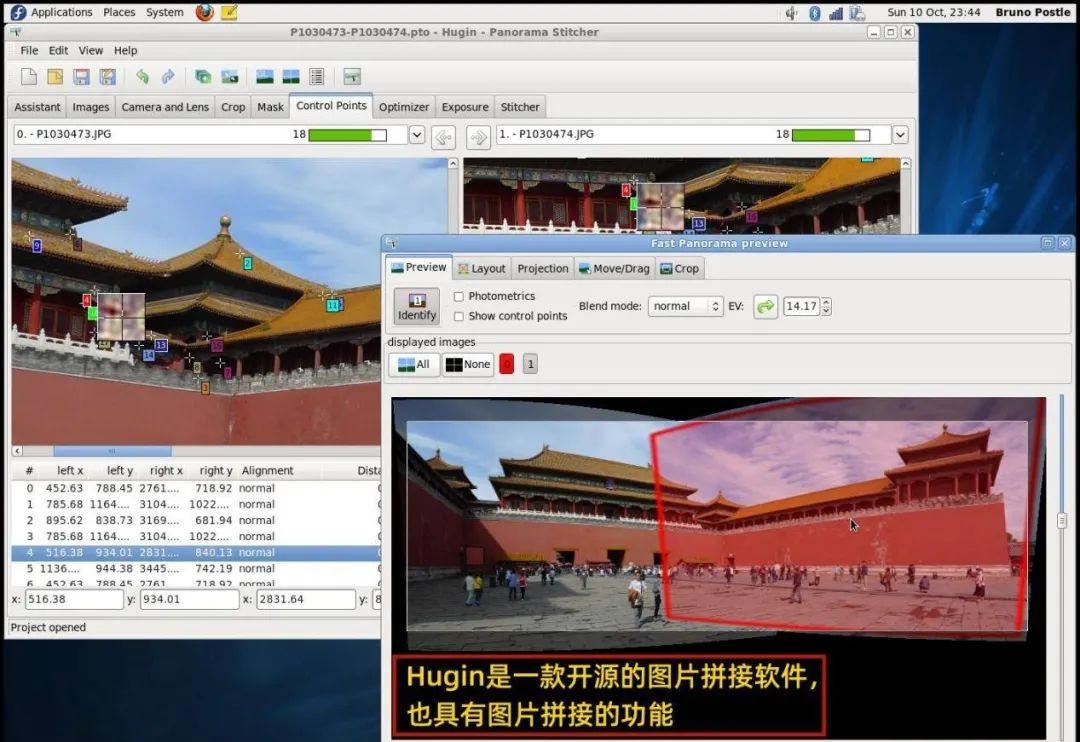The width and height of the screenshot is (1080, 742).
Task: Add individual images with the toolbar icon
Action: (x=202, y=76)
